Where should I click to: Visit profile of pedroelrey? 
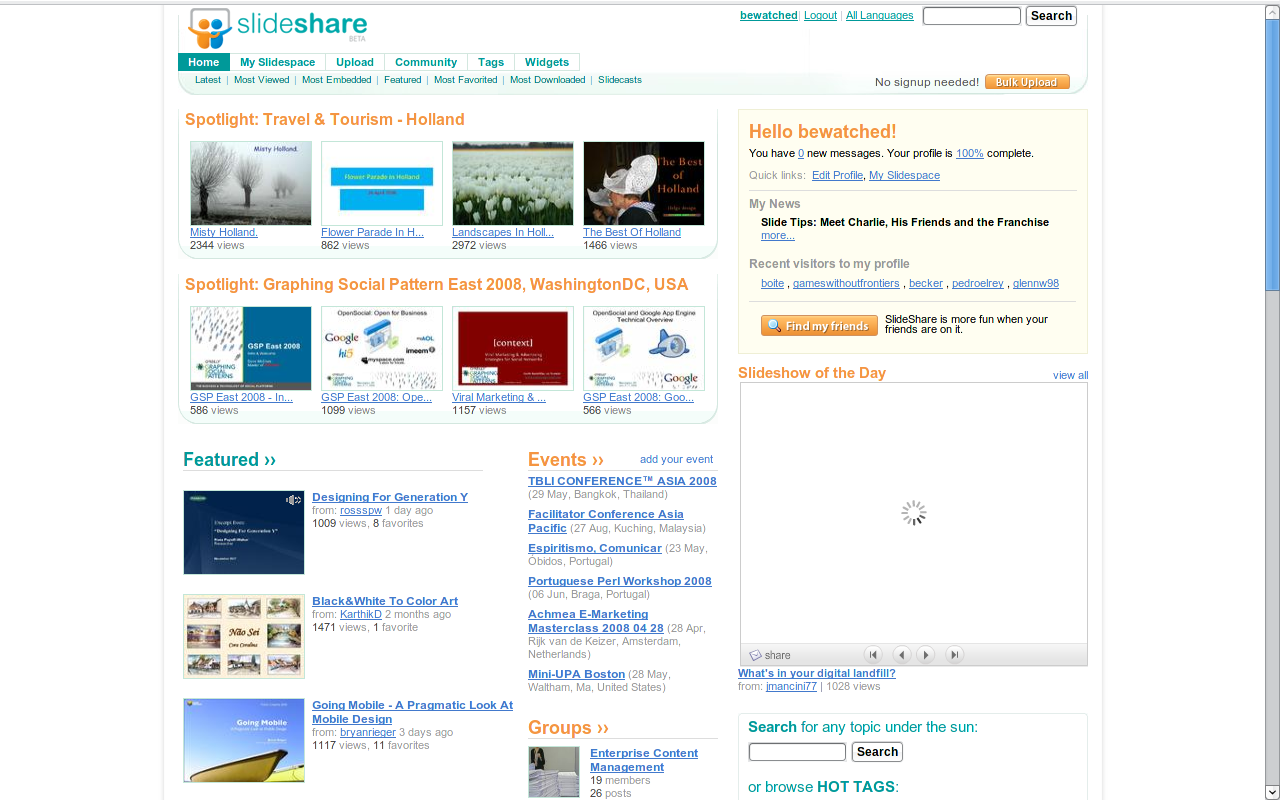[978, 284]
